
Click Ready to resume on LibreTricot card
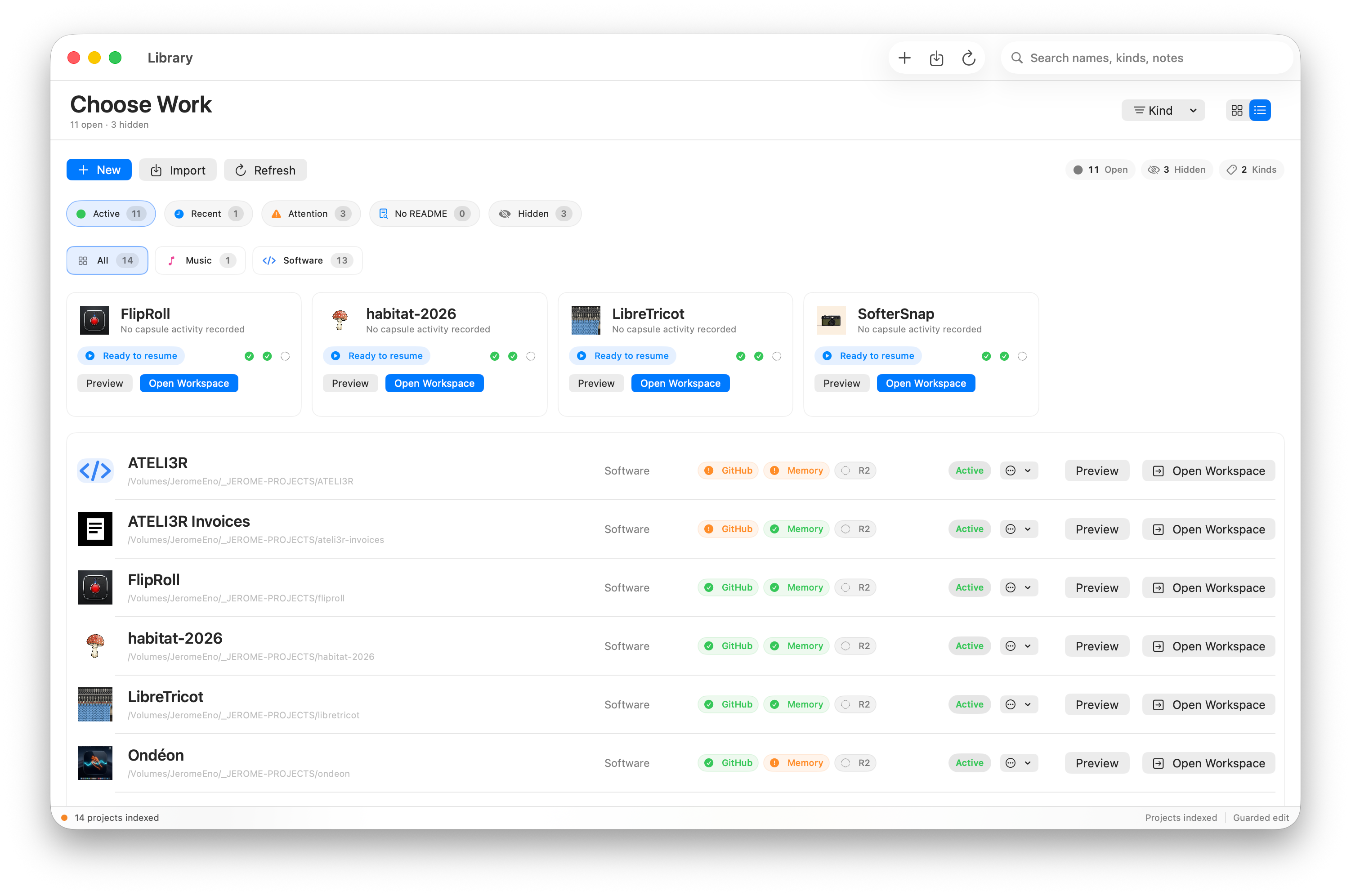pos(623,356)
